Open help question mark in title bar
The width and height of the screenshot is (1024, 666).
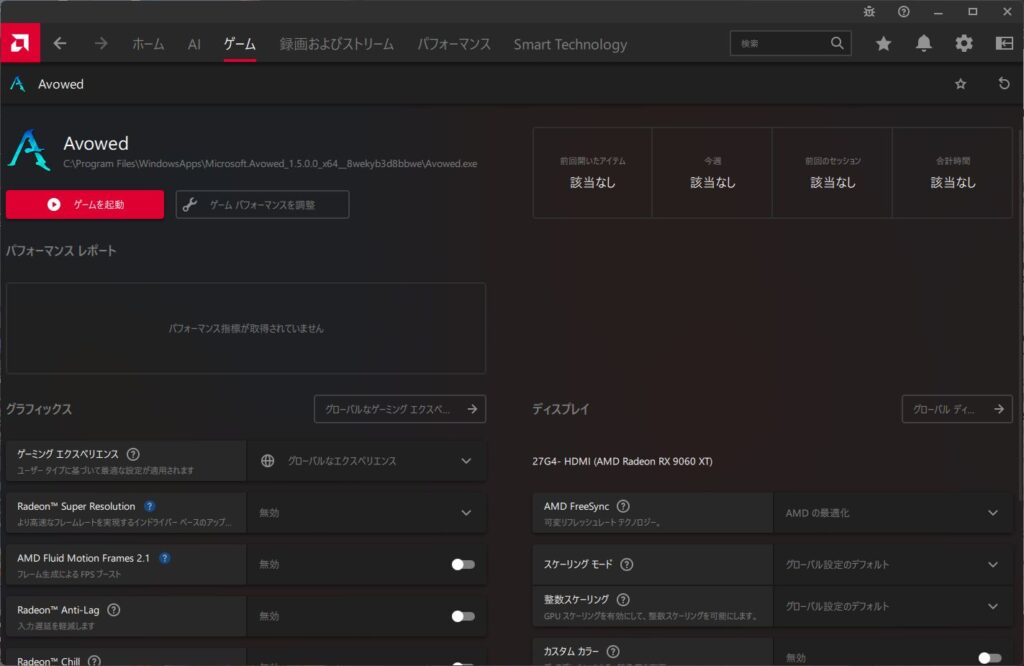(904, 12)
